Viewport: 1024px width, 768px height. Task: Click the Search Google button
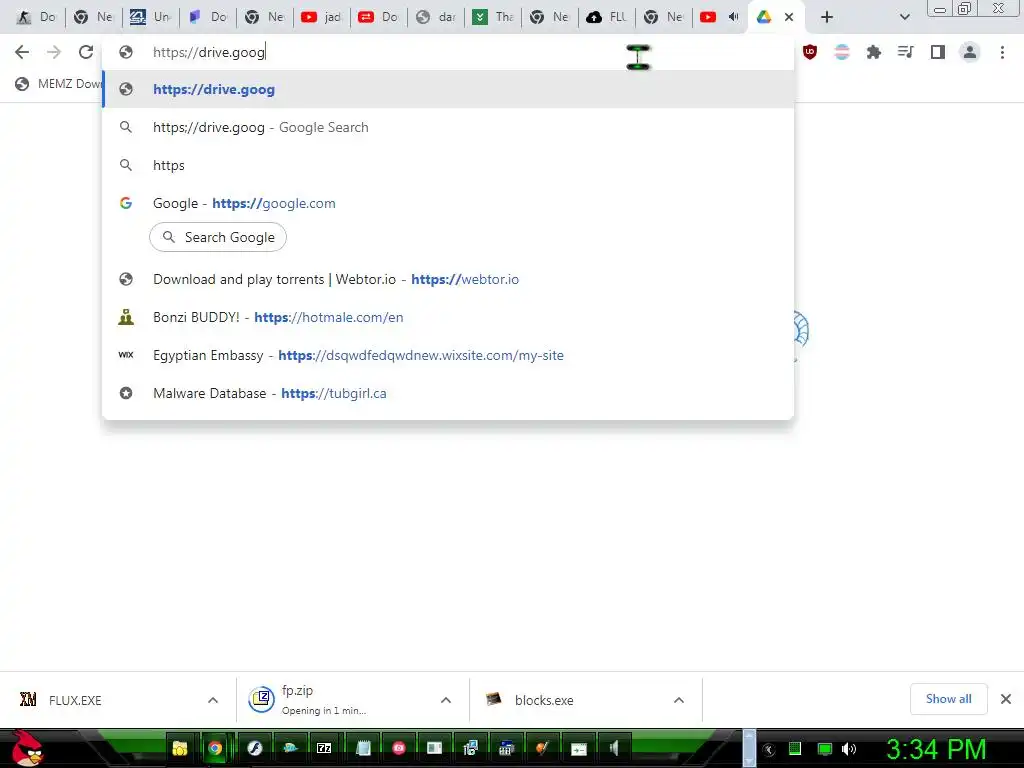[x=218, y=237]
